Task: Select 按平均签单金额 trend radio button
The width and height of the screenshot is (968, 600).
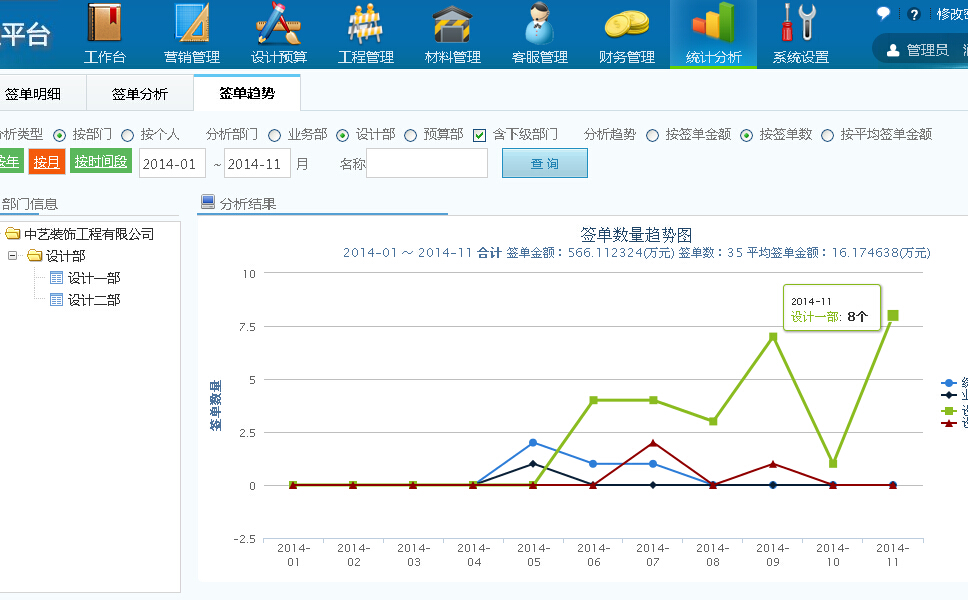Action: (x=827, y=135)
